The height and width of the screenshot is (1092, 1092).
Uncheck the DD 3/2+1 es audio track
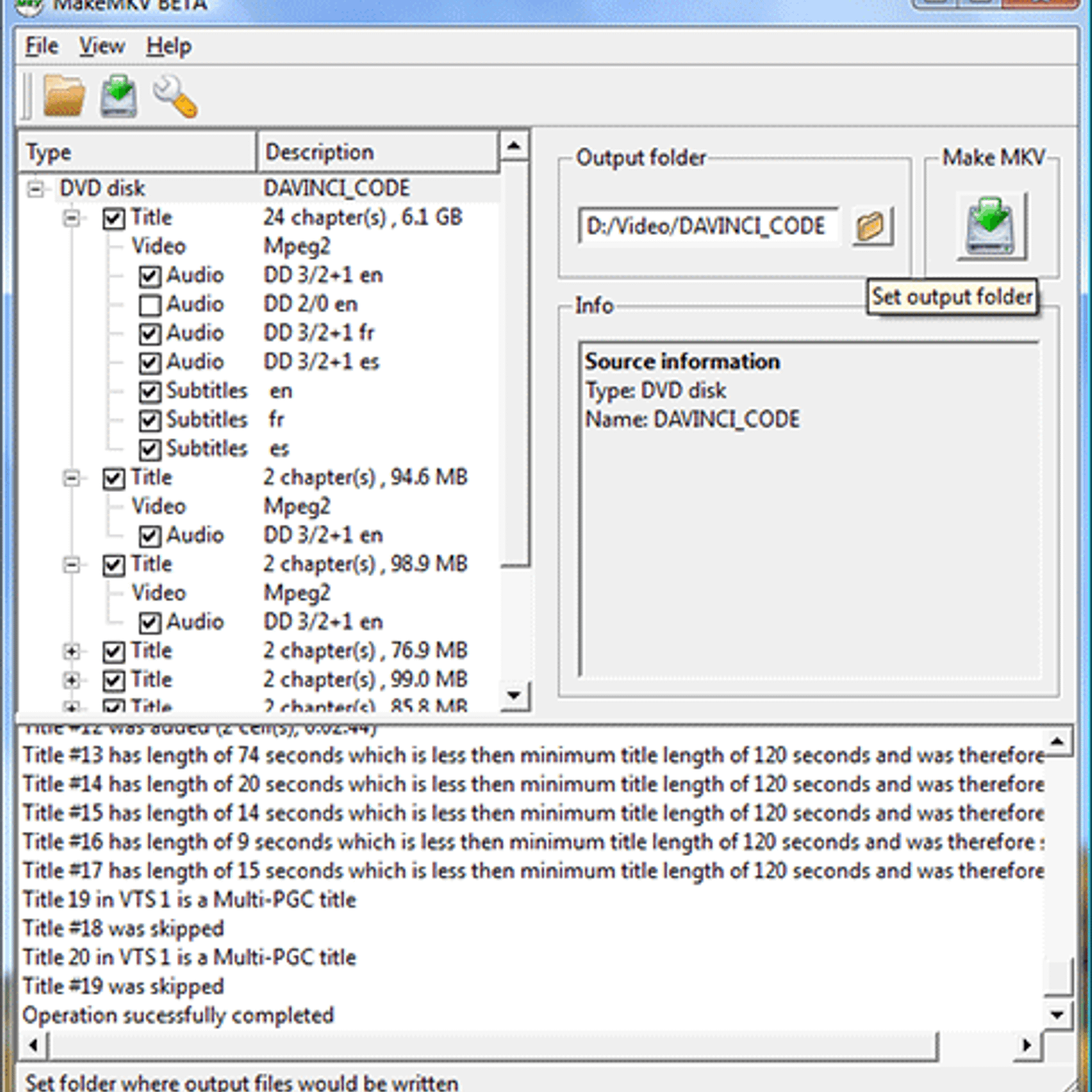pos(149,362)
